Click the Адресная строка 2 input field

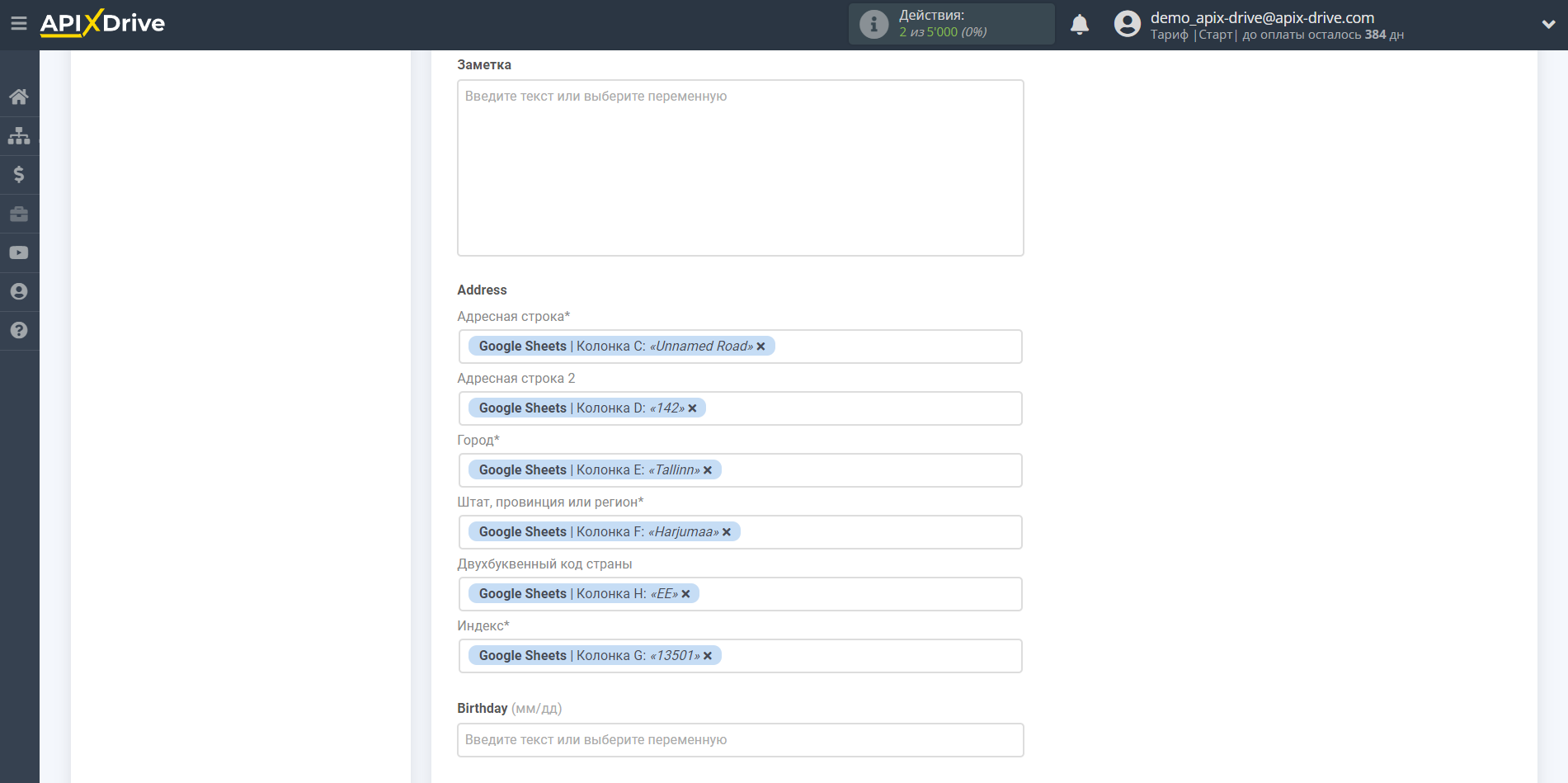point(741,408)
